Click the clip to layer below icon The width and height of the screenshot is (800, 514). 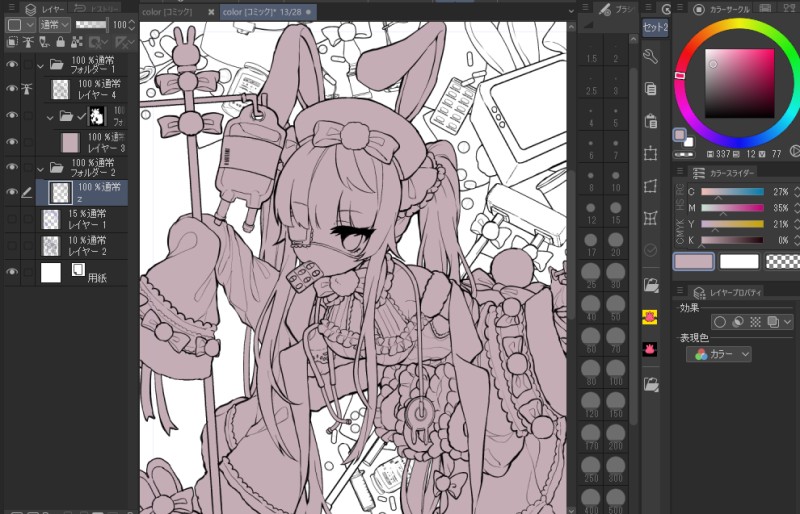click(x=12, y=42)
